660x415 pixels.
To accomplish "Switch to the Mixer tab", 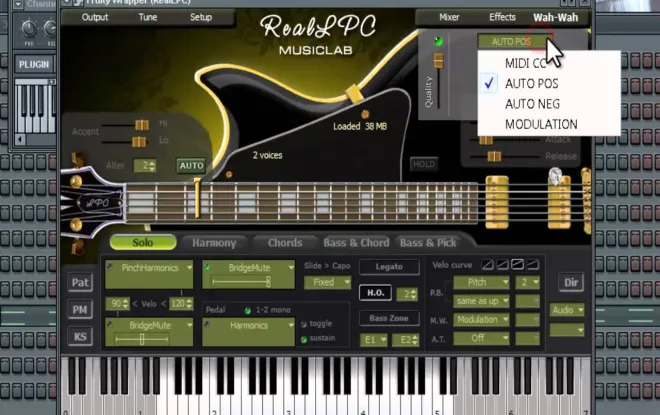I will click(449, 17).
